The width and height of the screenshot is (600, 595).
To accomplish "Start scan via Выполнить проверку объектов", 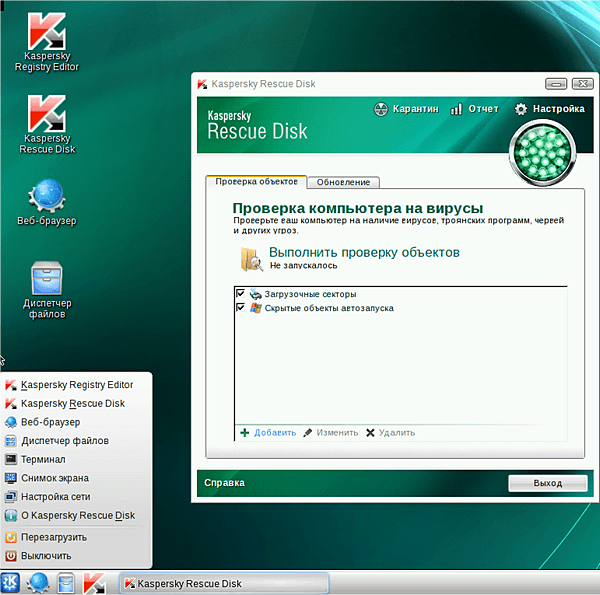I will point(364,252).
